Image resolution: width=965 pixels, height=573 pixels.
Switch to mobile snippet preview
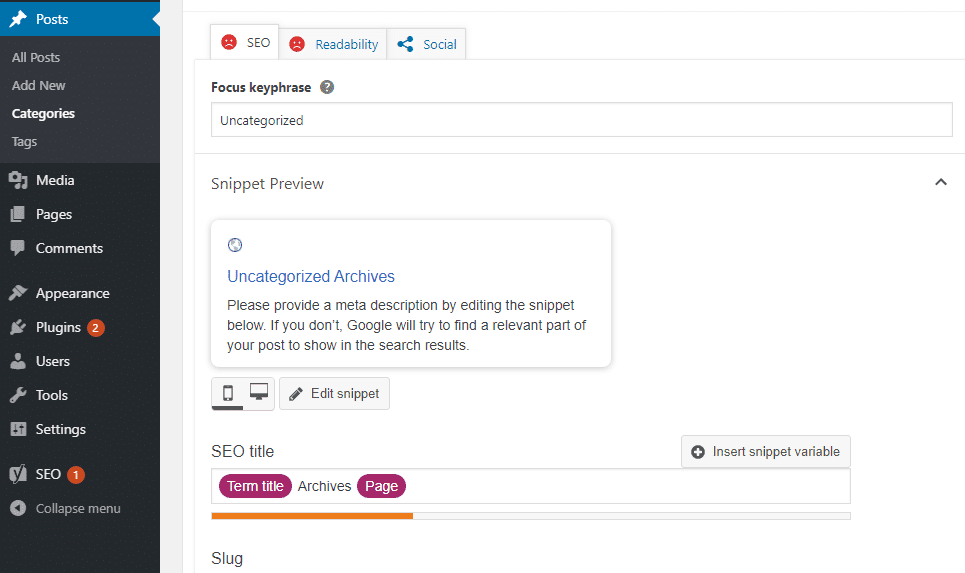click(228, 393)
